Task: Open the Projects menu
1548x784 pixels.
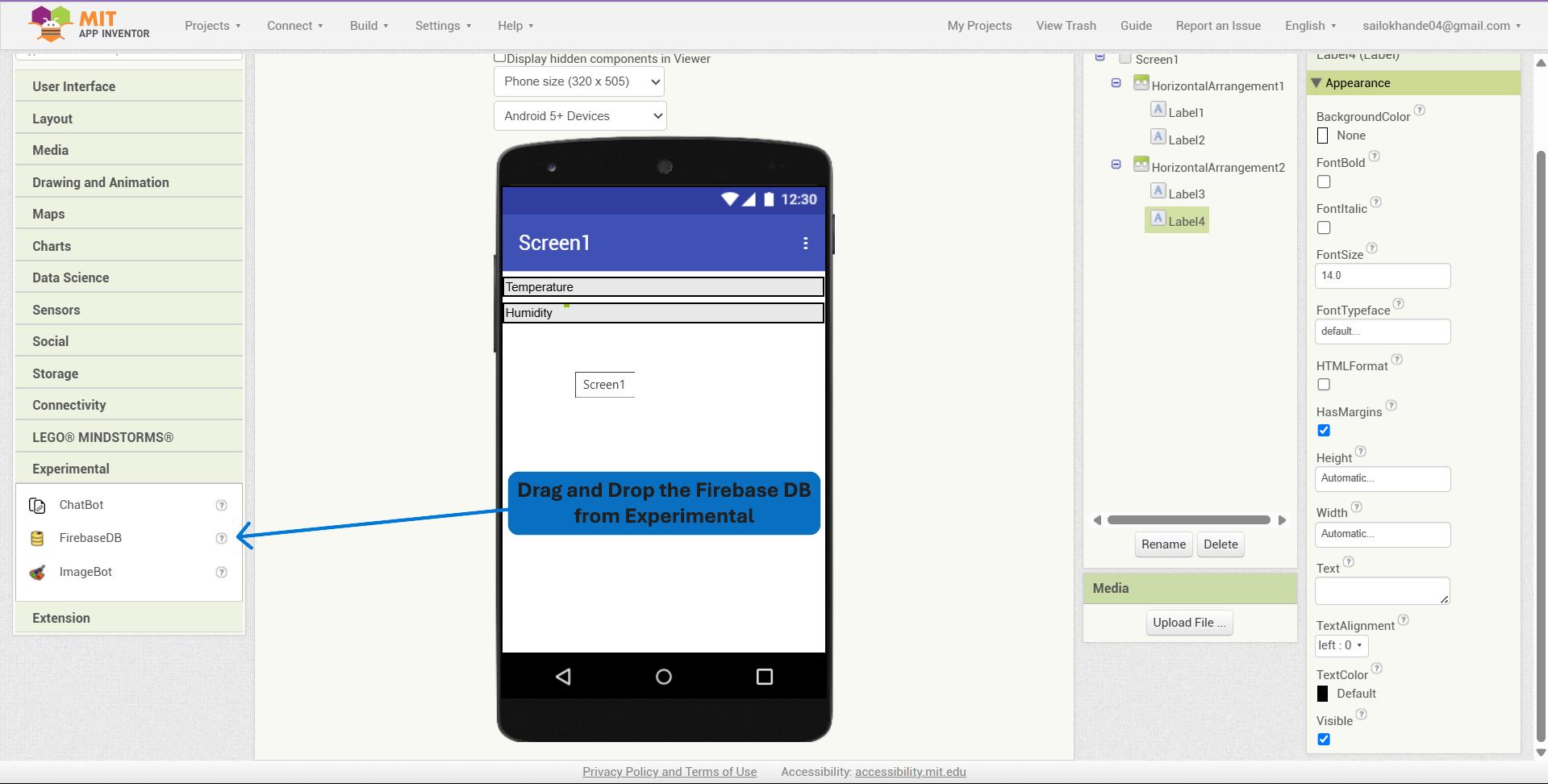Action: (213, 26)
